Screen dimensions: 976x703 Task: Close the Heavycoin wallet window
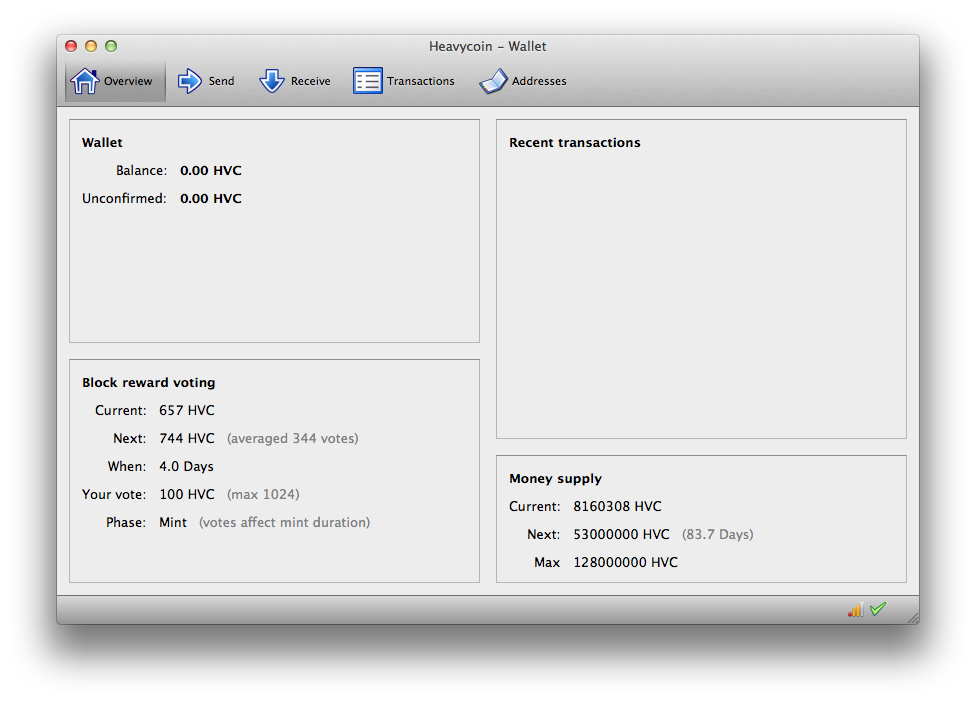tap(71, 46)
